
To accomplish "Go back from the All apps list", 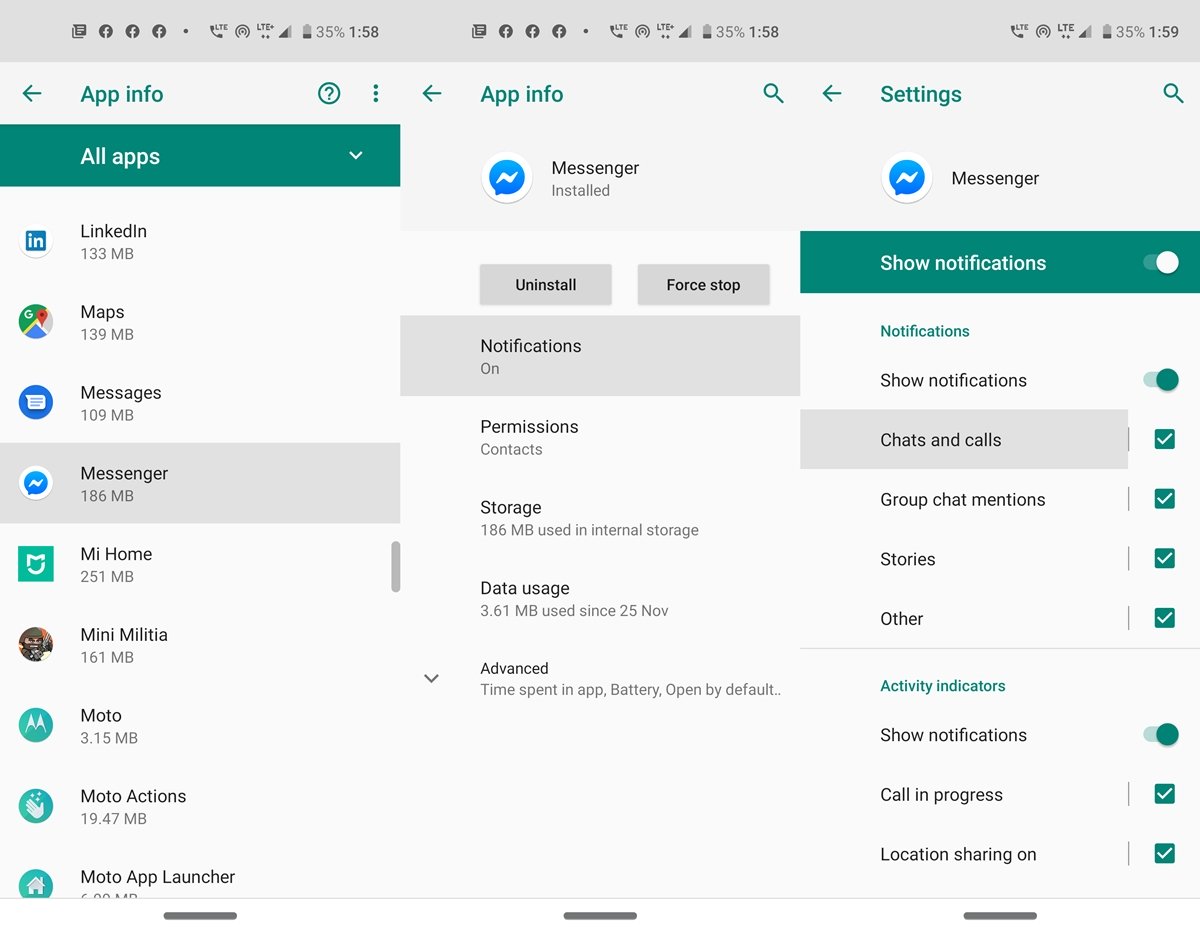I will pyautogui.click(x=32, y=94).
